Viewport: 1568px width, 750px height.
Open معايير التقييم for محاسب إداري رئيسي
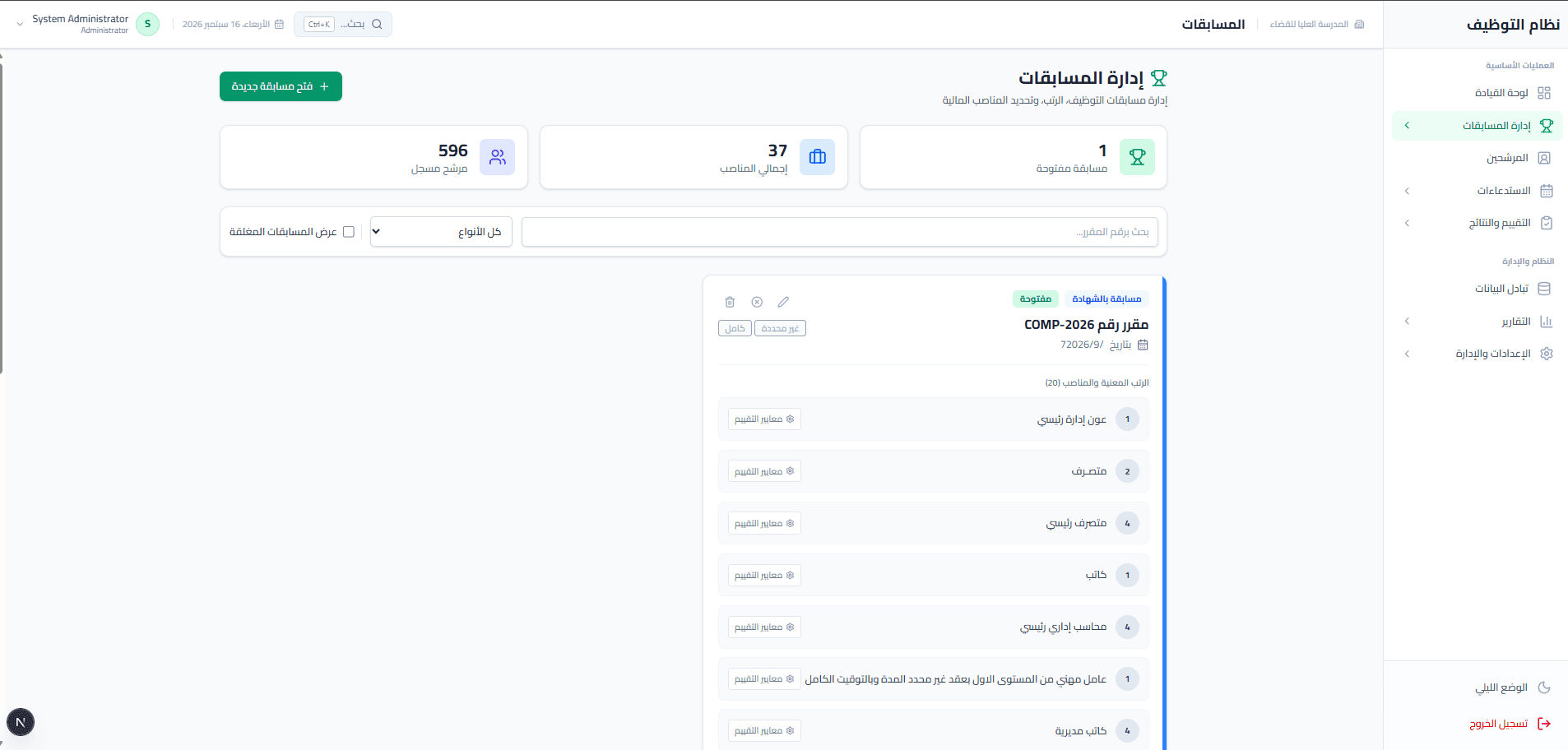(x=764, y=627)
